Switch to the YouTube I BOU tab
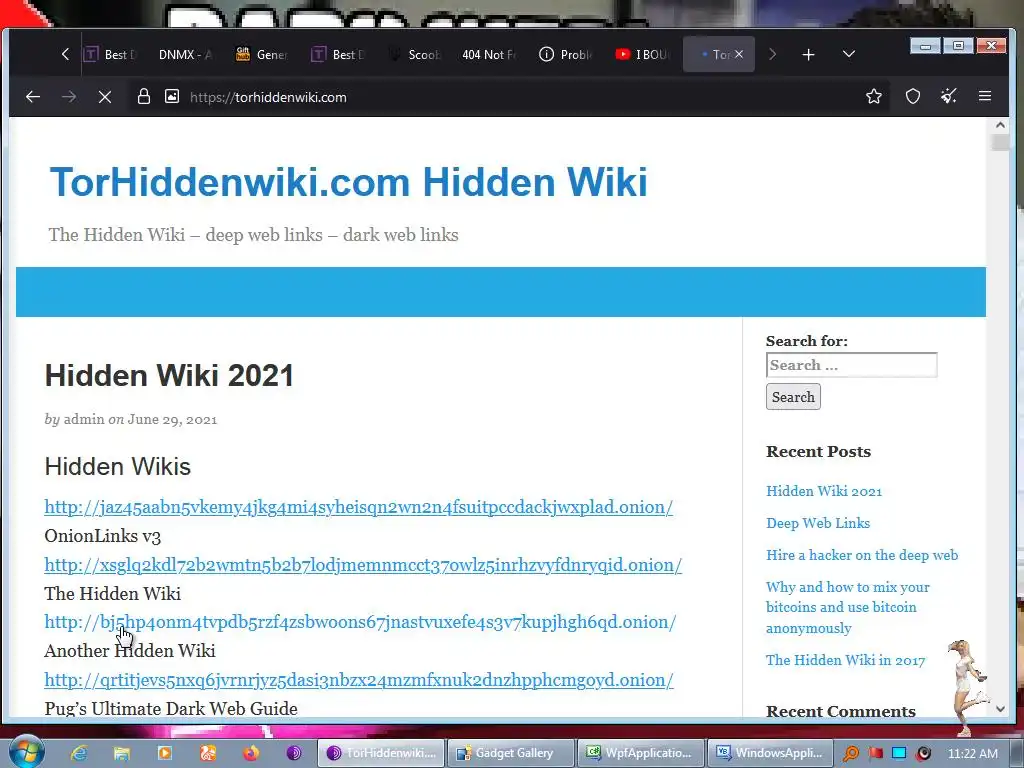This screenshot has width=1024, height=768. (x=643, y=54)
